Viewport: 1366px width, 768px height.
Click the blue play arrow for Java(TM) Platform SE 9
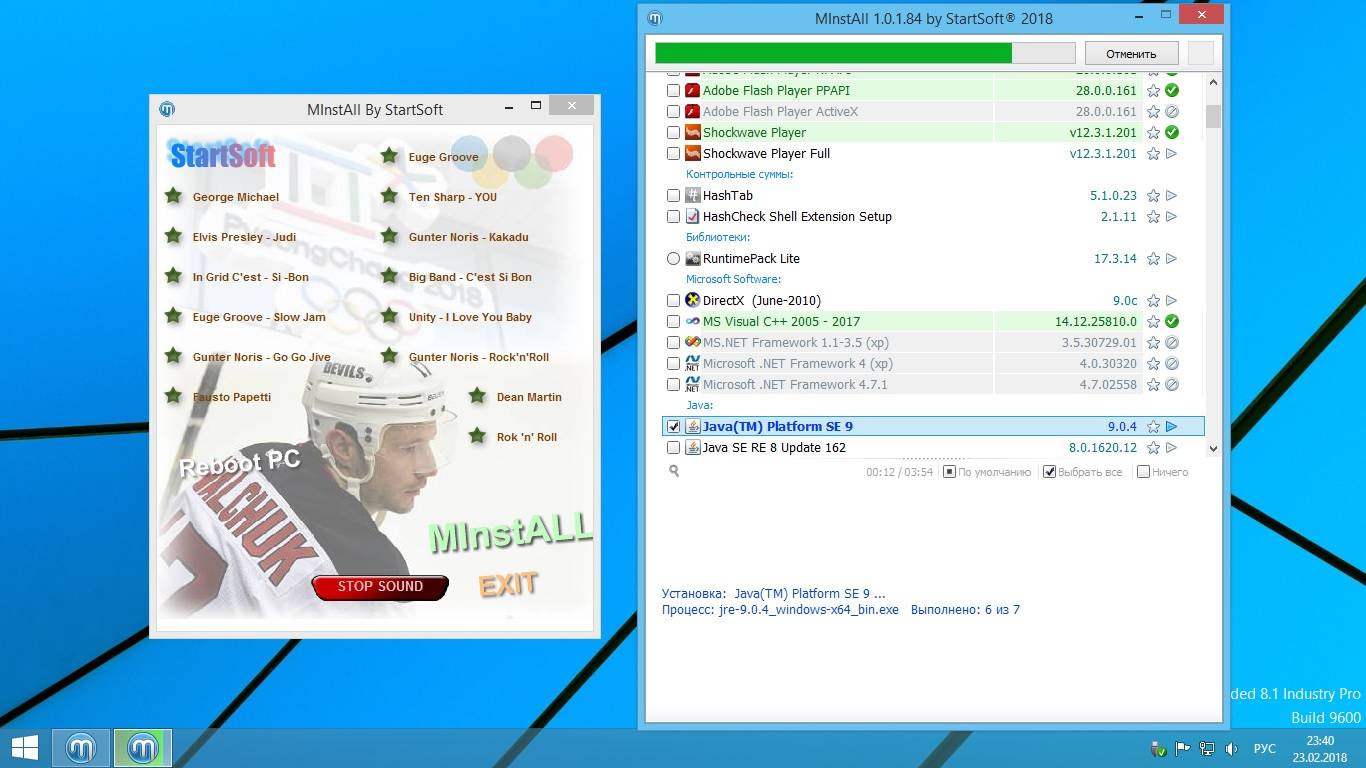tap(1172, 426)
